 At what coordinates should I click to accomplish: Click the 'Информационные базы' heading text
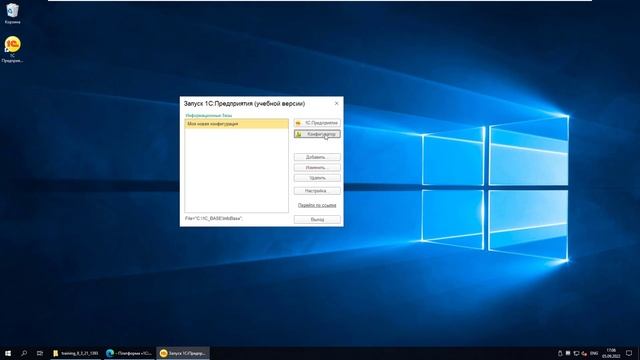[x=209, y=116]
